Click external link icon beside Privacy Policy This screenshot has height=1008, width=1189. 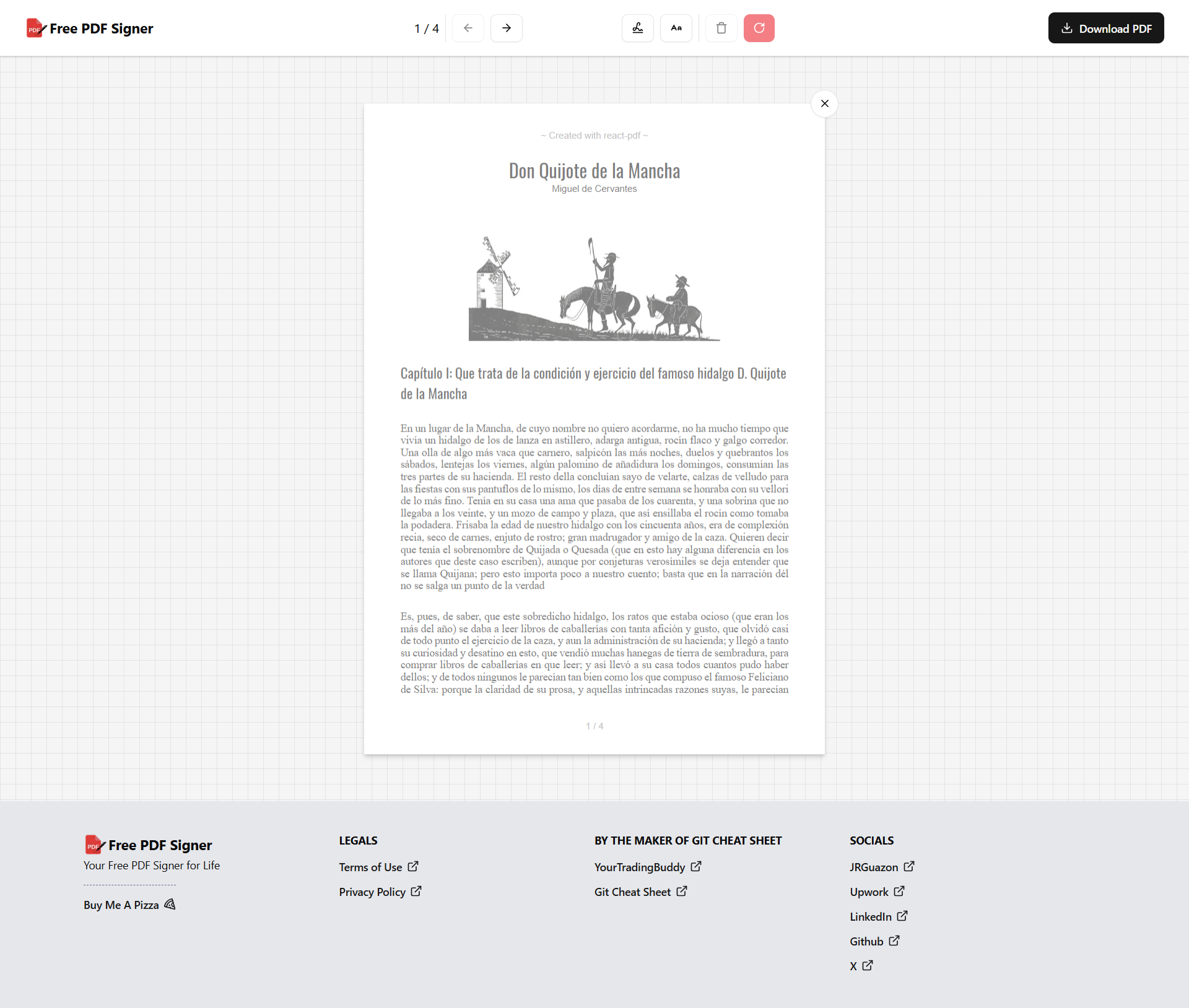click(416, 891)
